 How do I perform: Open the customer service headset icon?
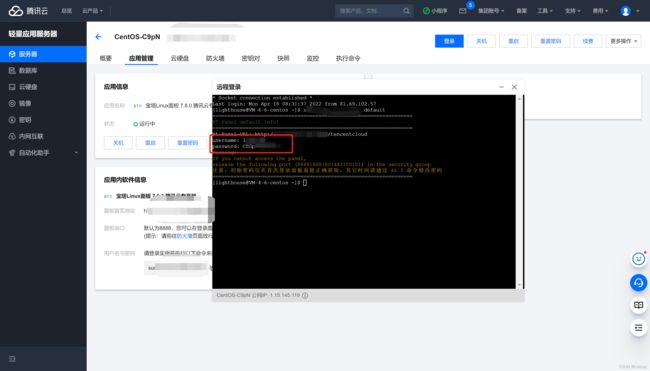click(x=638, y=283)
